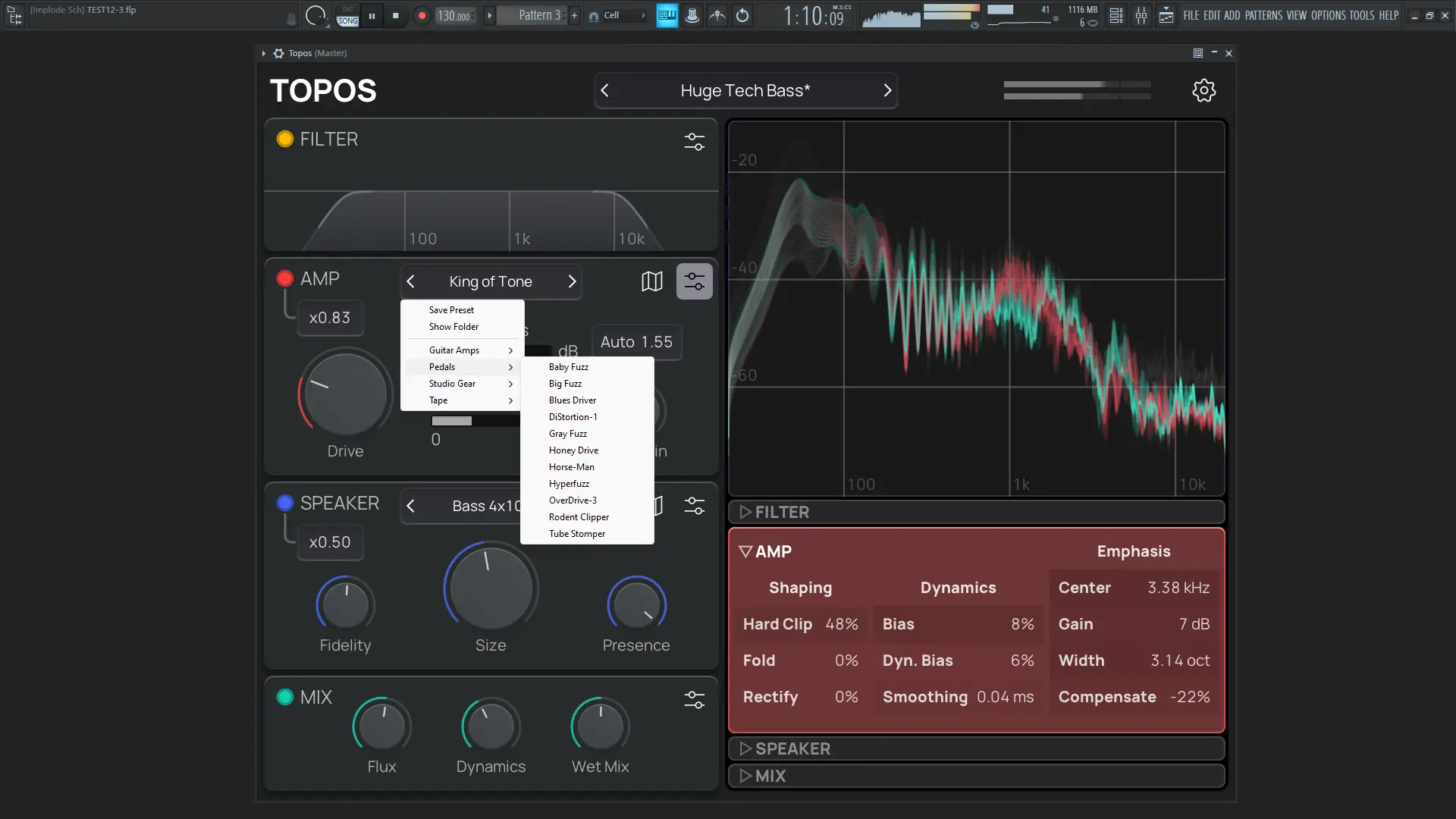Choose Save Preset from the menu
Viewport: 1456px width, 819px height.
click(451, 310)
